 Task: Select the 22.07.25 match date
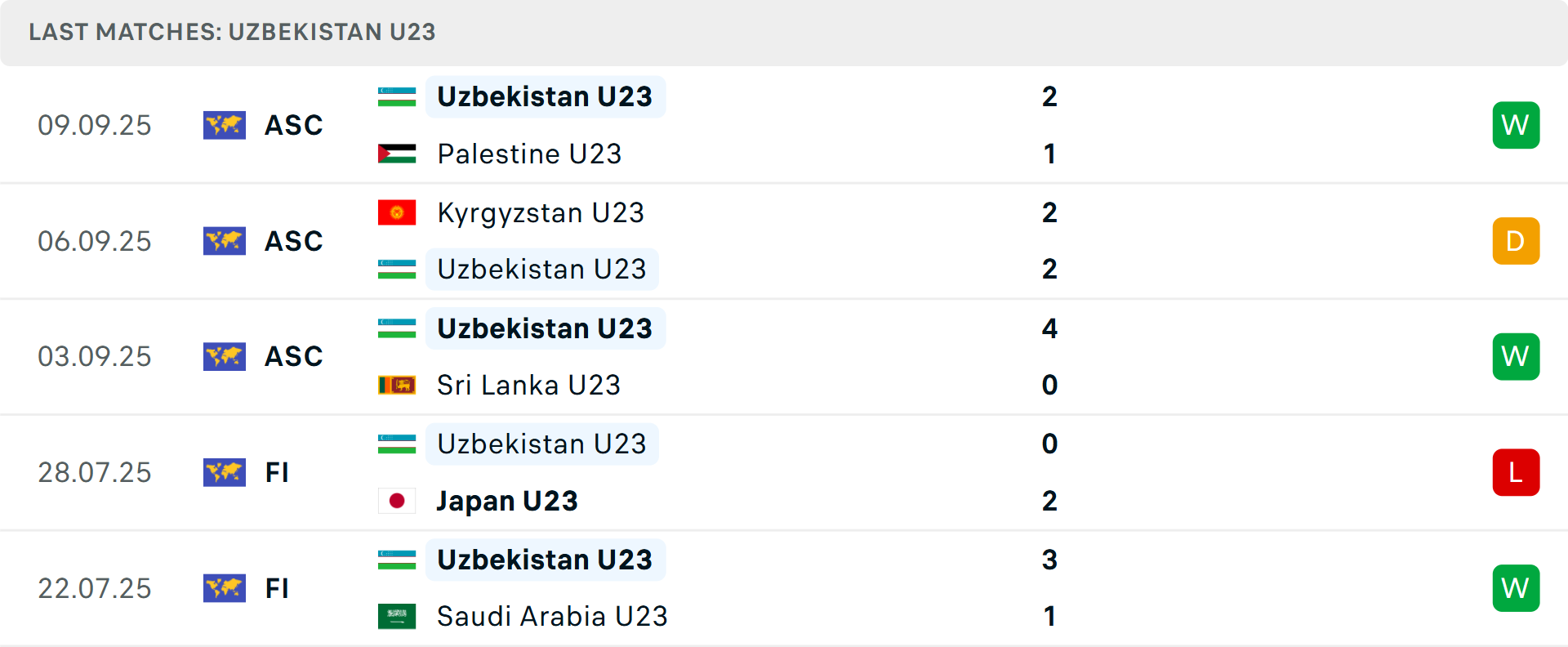point(95,588)
